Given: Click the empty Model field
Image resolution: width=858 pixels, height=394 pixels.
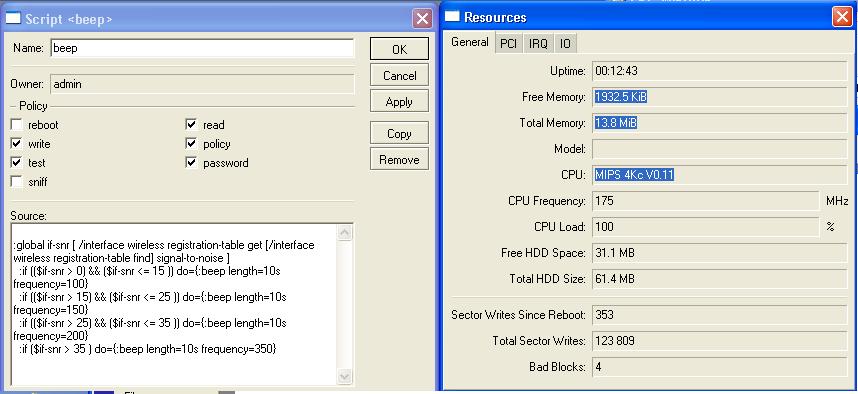Looking at the screenshot, I should [720, 149].
